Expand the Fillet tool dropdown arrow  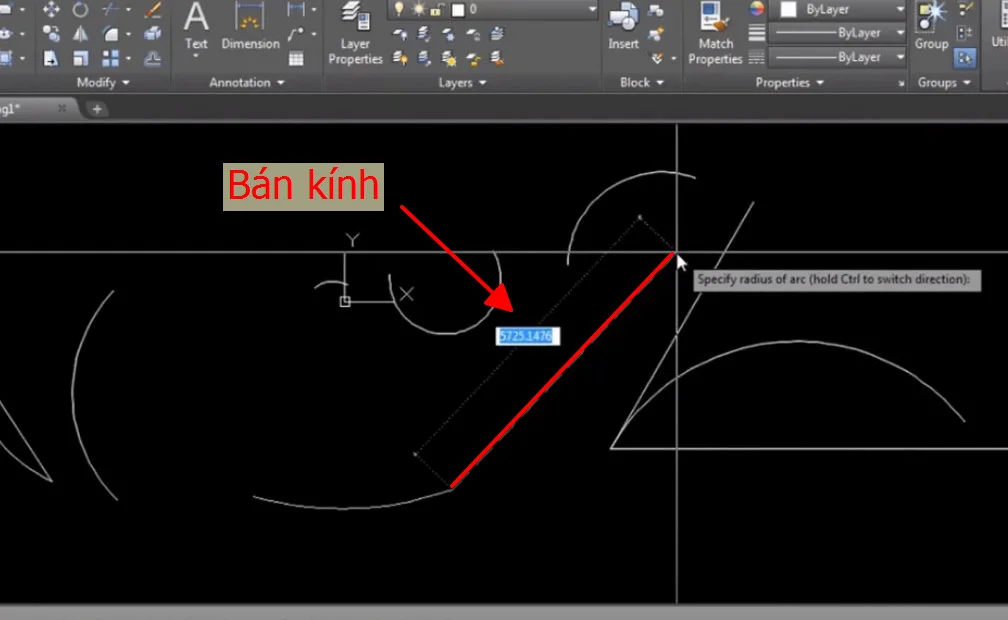click(128, 33)
